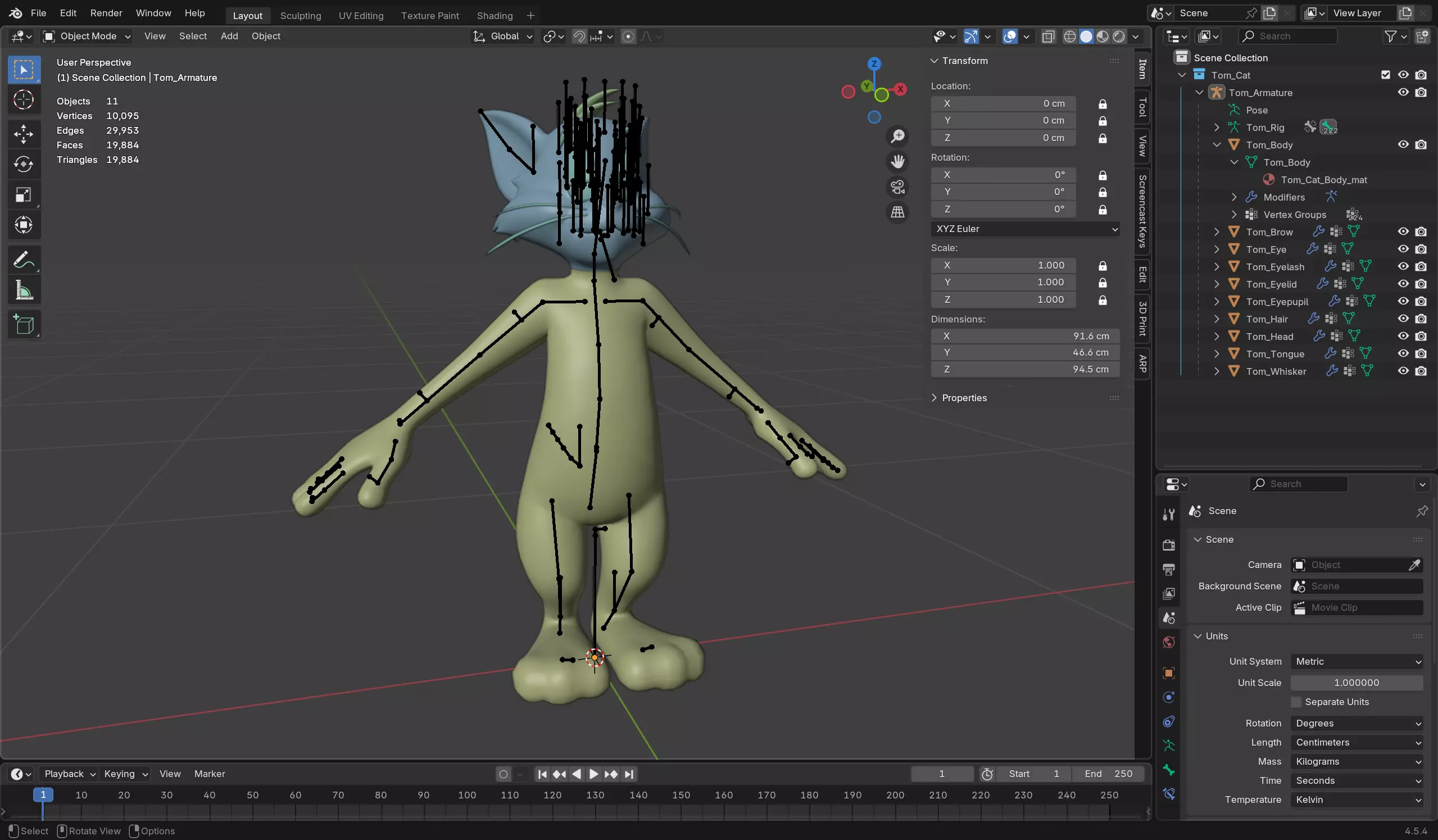Open the Add menu in viewport
The height and width of the screenshot is (840, 1438).
click(229, 36)
